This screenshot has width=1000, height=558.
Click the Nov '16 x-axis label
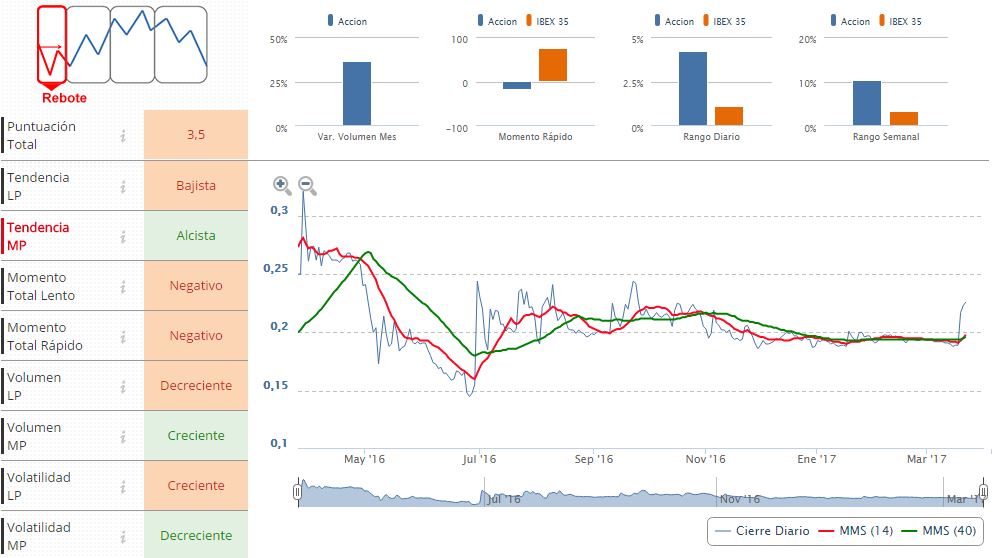[705, 459]
